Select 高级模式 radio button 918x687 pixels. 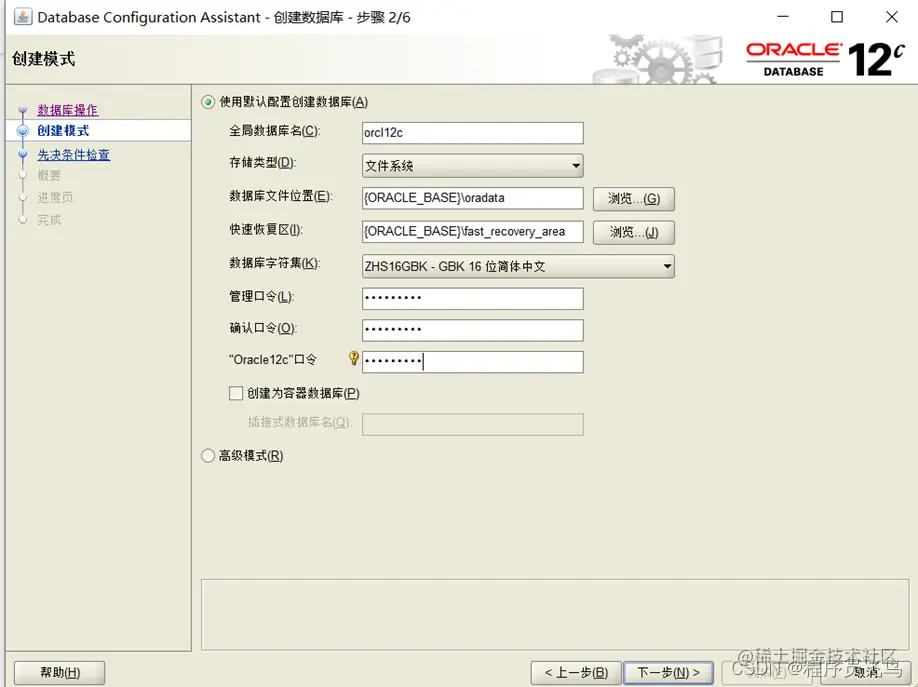pyautogui.click(x=208, y=456)
